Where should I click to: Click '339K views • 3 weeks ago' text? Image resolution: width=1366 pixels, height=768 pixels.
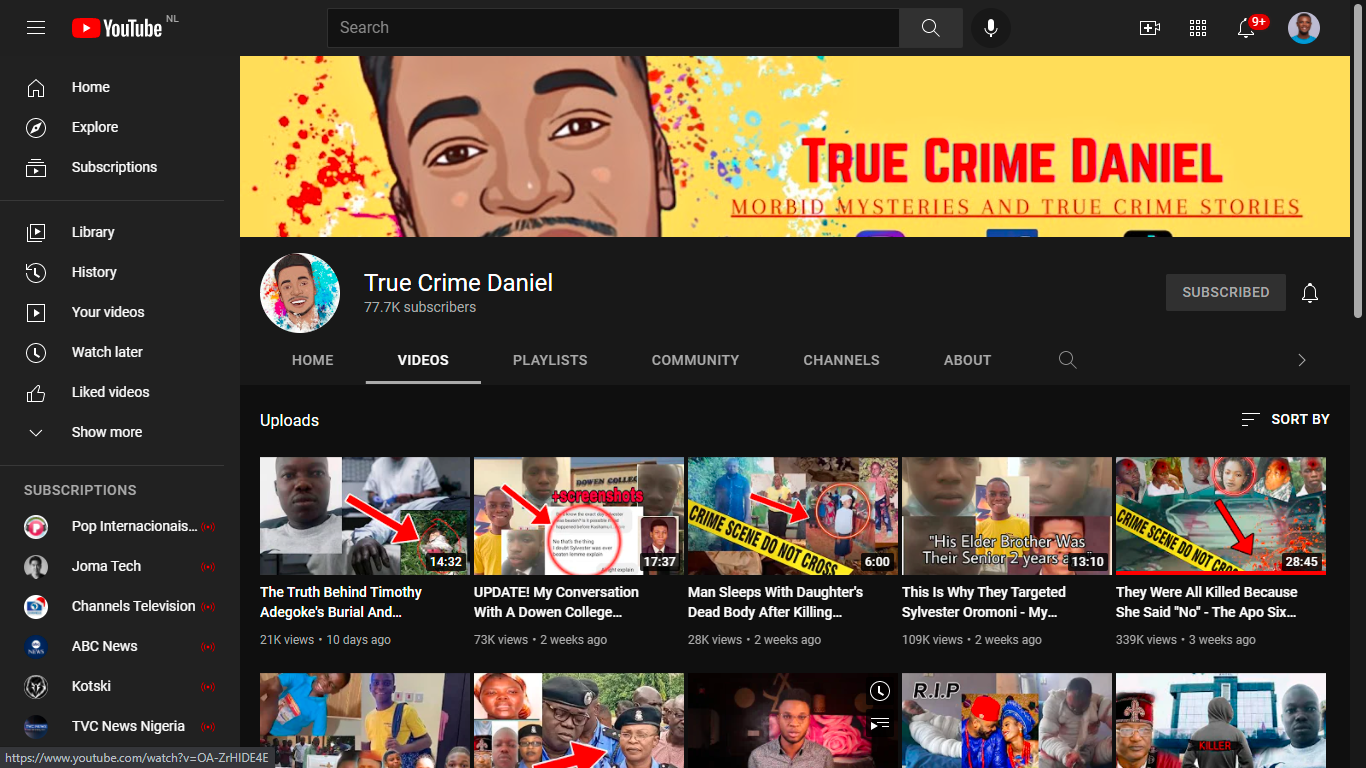1186,639
